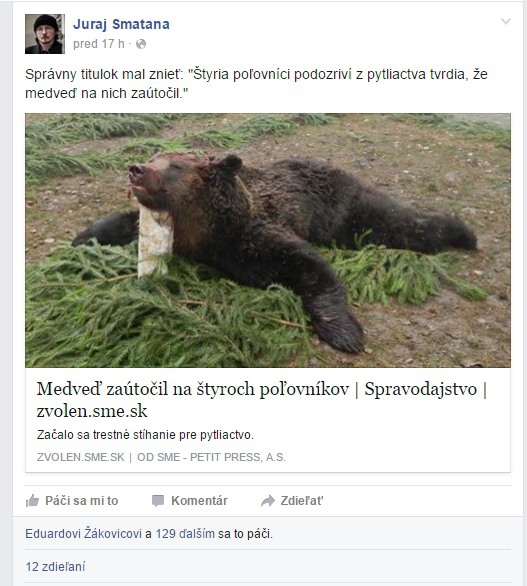Image resolution: width=527 pixels, height=586 pixels.
Task: Open the 'pred 17 h' timestamp
Action: pos(99,44)
